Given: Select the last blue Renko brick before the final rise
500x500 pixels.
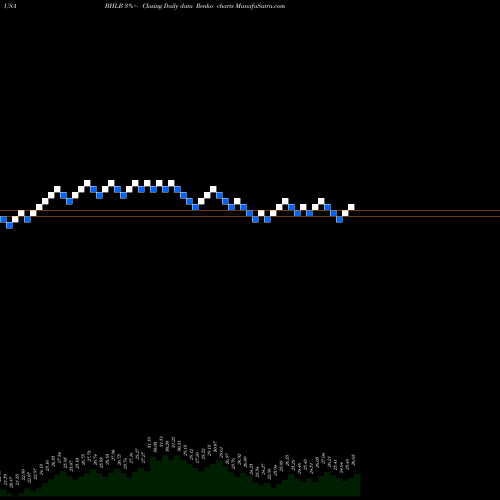Looking at the screenshot, I should (339, 219).
